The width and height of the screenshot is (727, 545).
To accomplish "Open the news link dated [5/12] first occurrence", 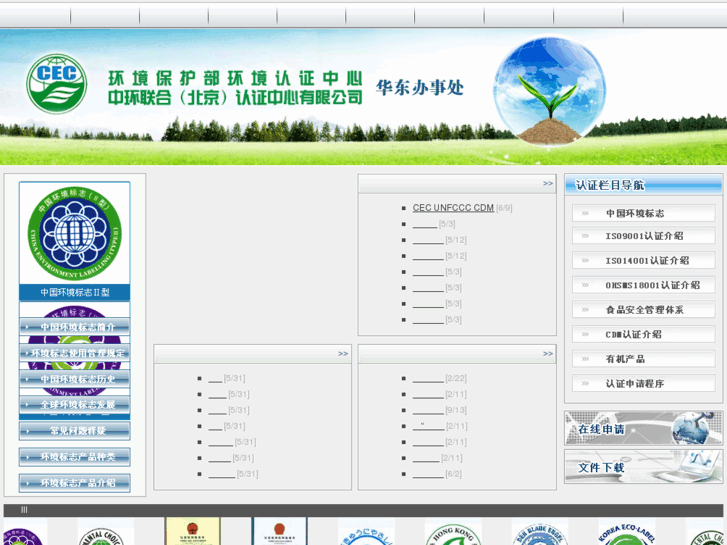I will pos(428,240).
